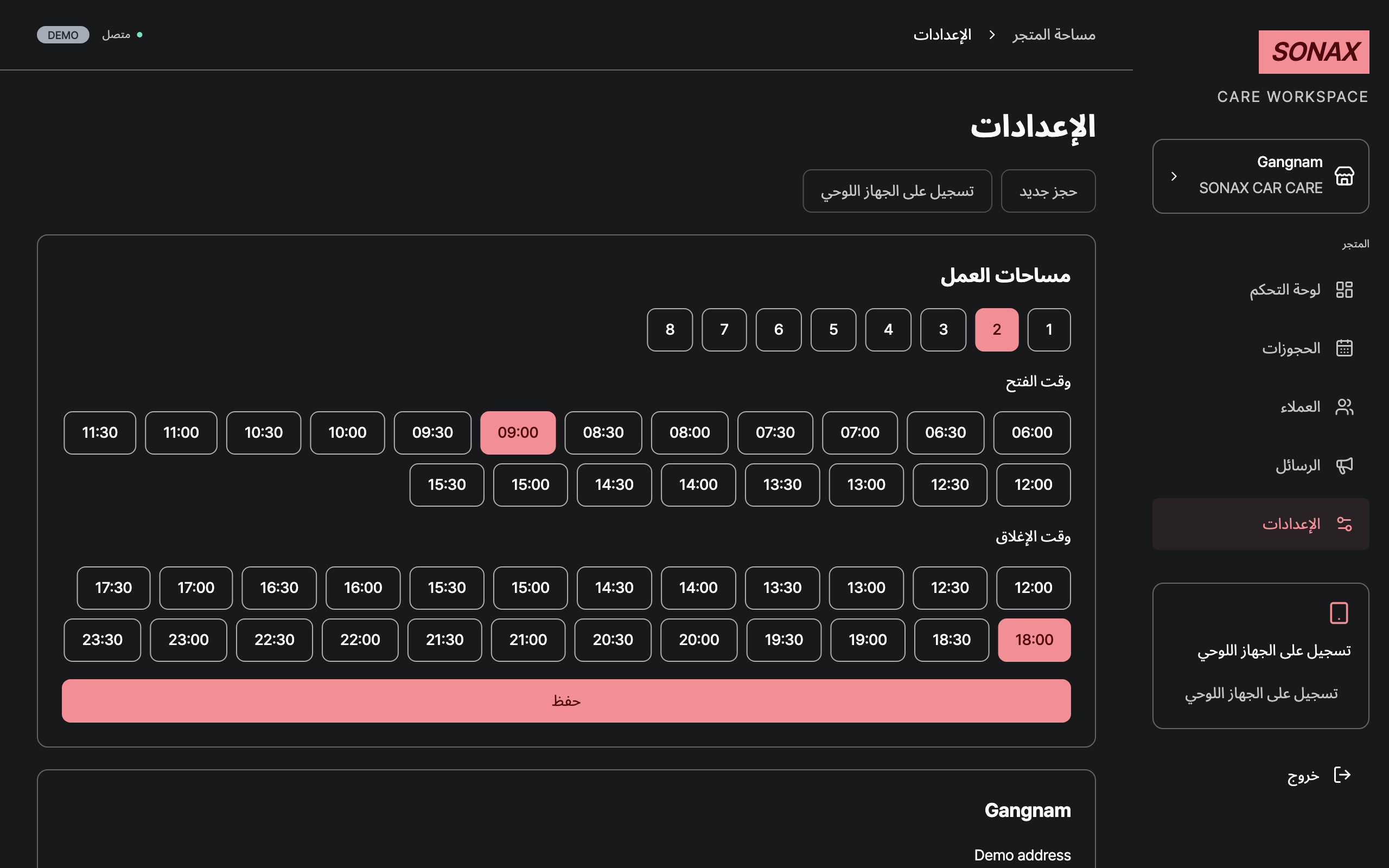Click the logout arrow icon
The image size is (1389, 868).
pos(1342,775)
